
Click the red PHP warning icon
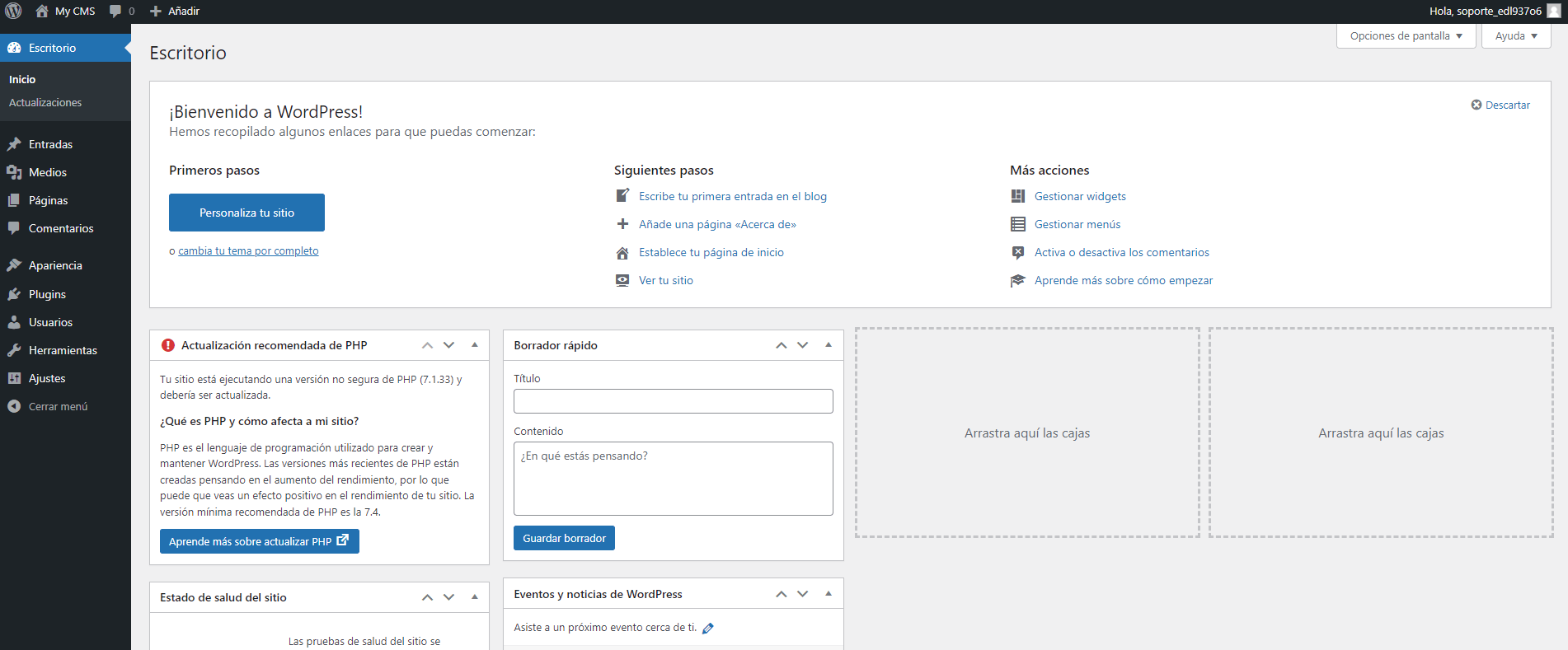point(168,345)
